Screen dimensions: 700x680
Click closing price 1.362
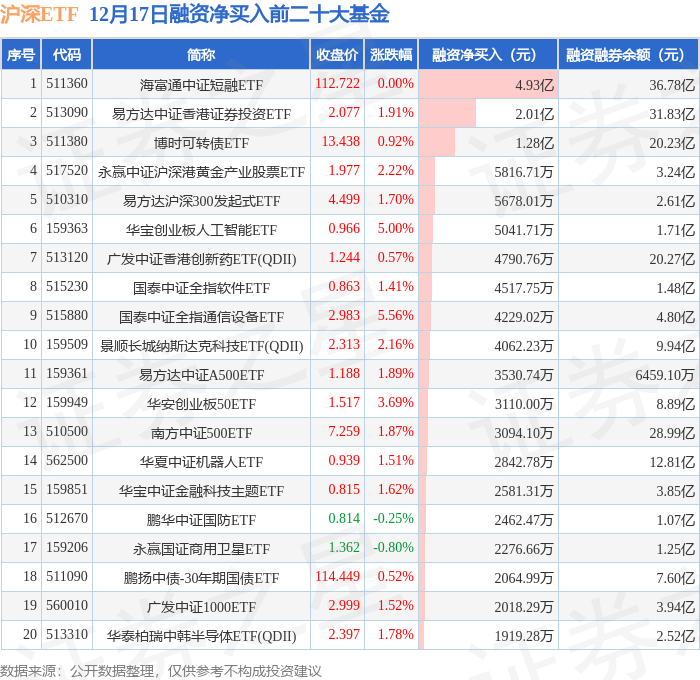[344, 548]
